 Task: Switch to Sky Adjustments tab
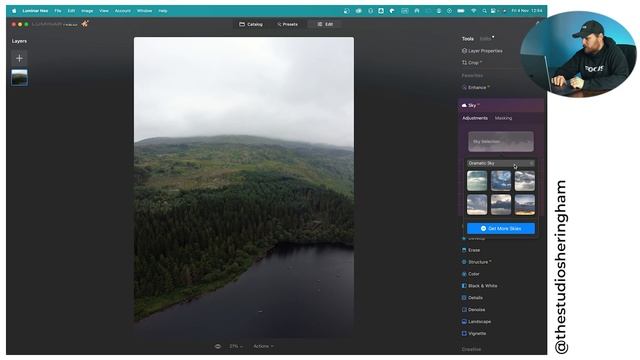[475, 118]
